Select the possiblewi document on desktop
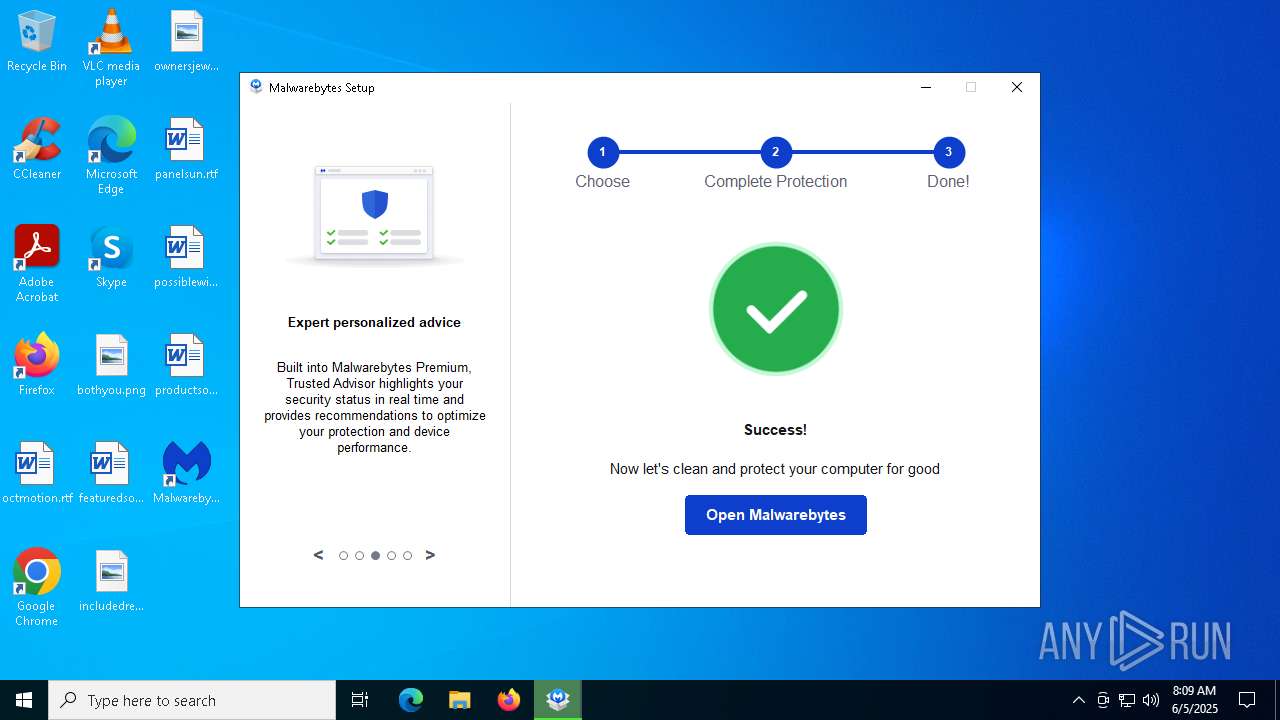Viewport: 1280px width, 720px height. coord(186,257)
